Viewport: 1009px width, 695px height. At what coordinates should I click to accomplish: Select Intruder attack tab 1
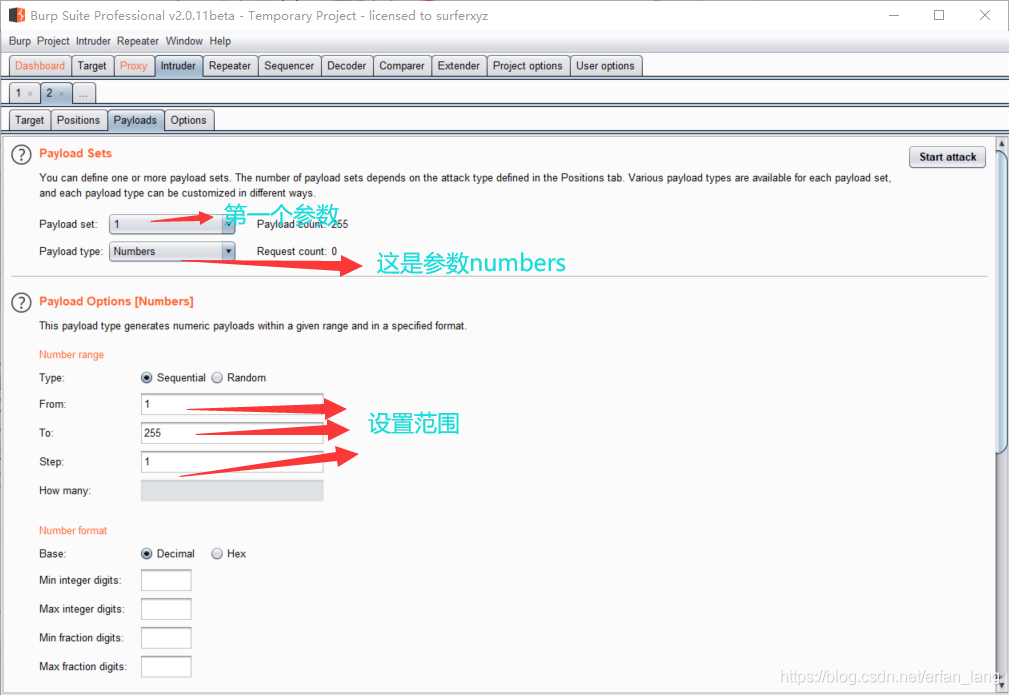click(x=19, y=93)
